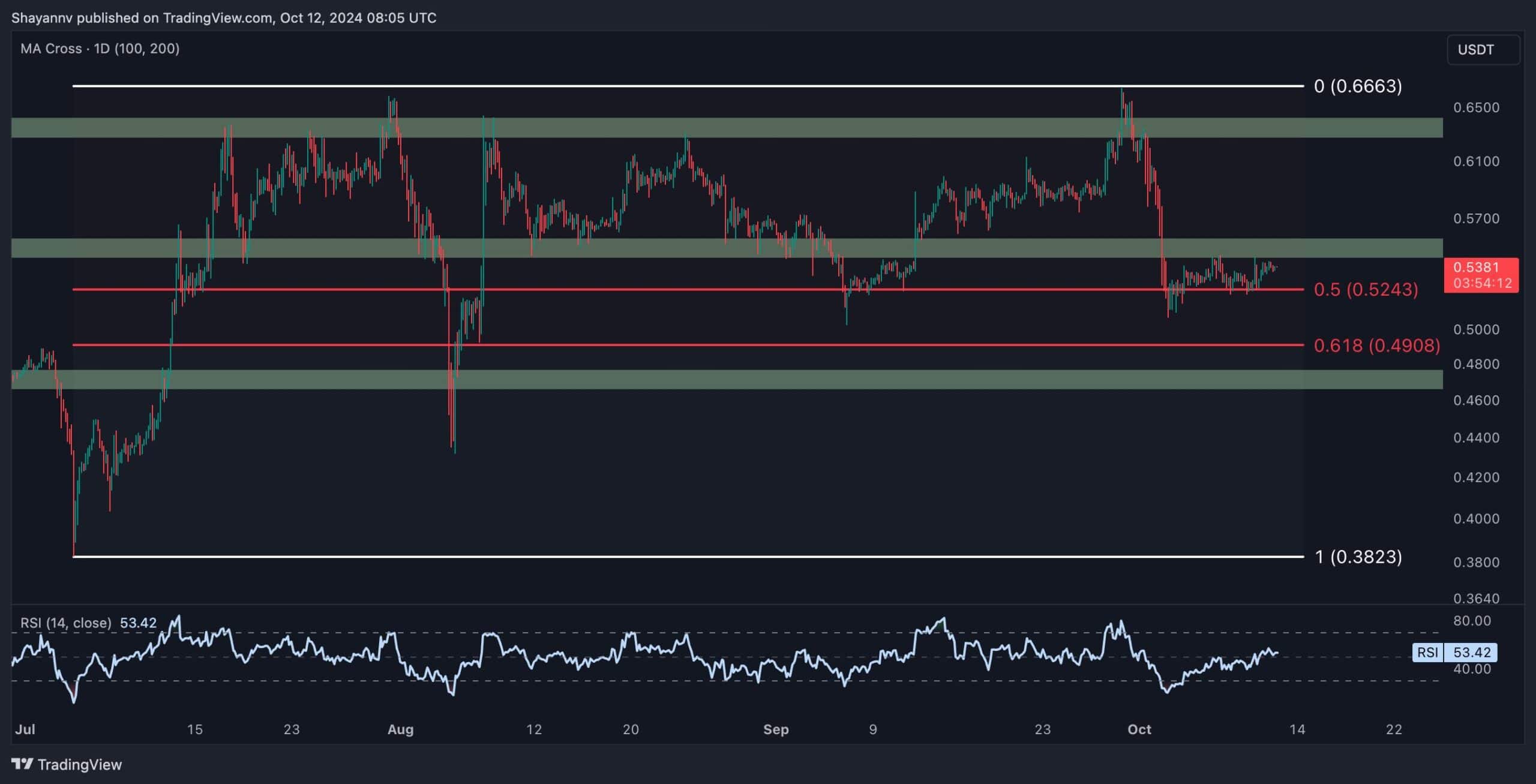The height and width of the screenshot is (784, 1536).
Task: Click the 0.618 (0.4908) Fibonacci label
Action: [1376, 346]
